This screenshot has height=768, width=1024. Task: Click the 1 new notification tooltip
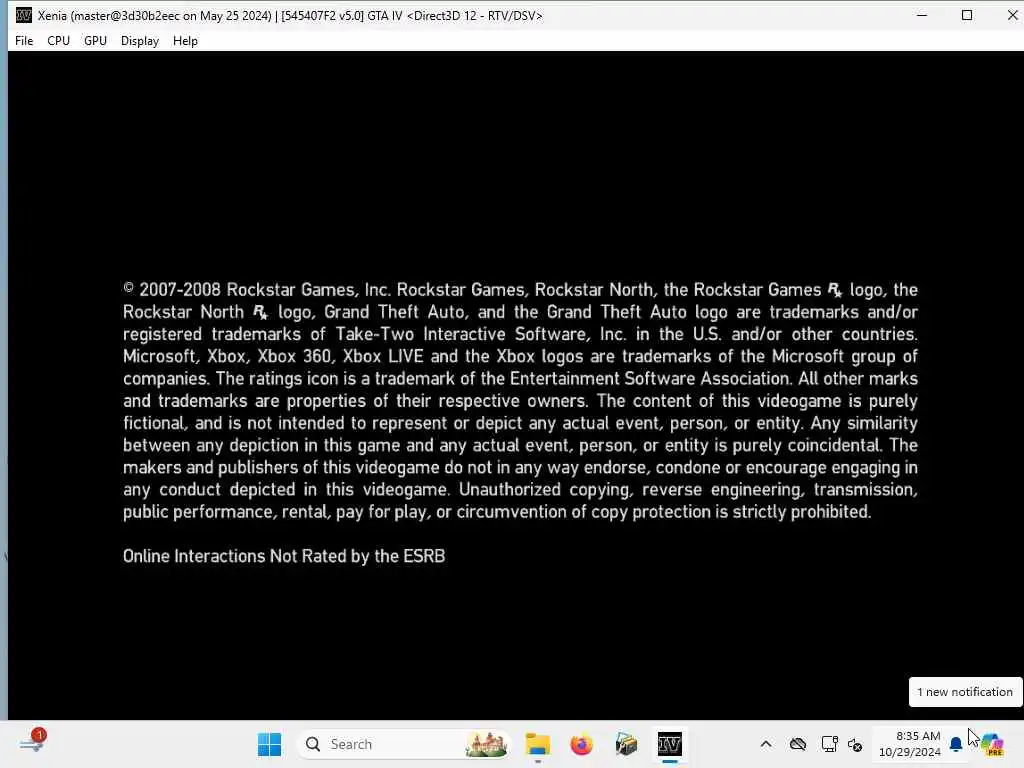[x=965, y=692]
